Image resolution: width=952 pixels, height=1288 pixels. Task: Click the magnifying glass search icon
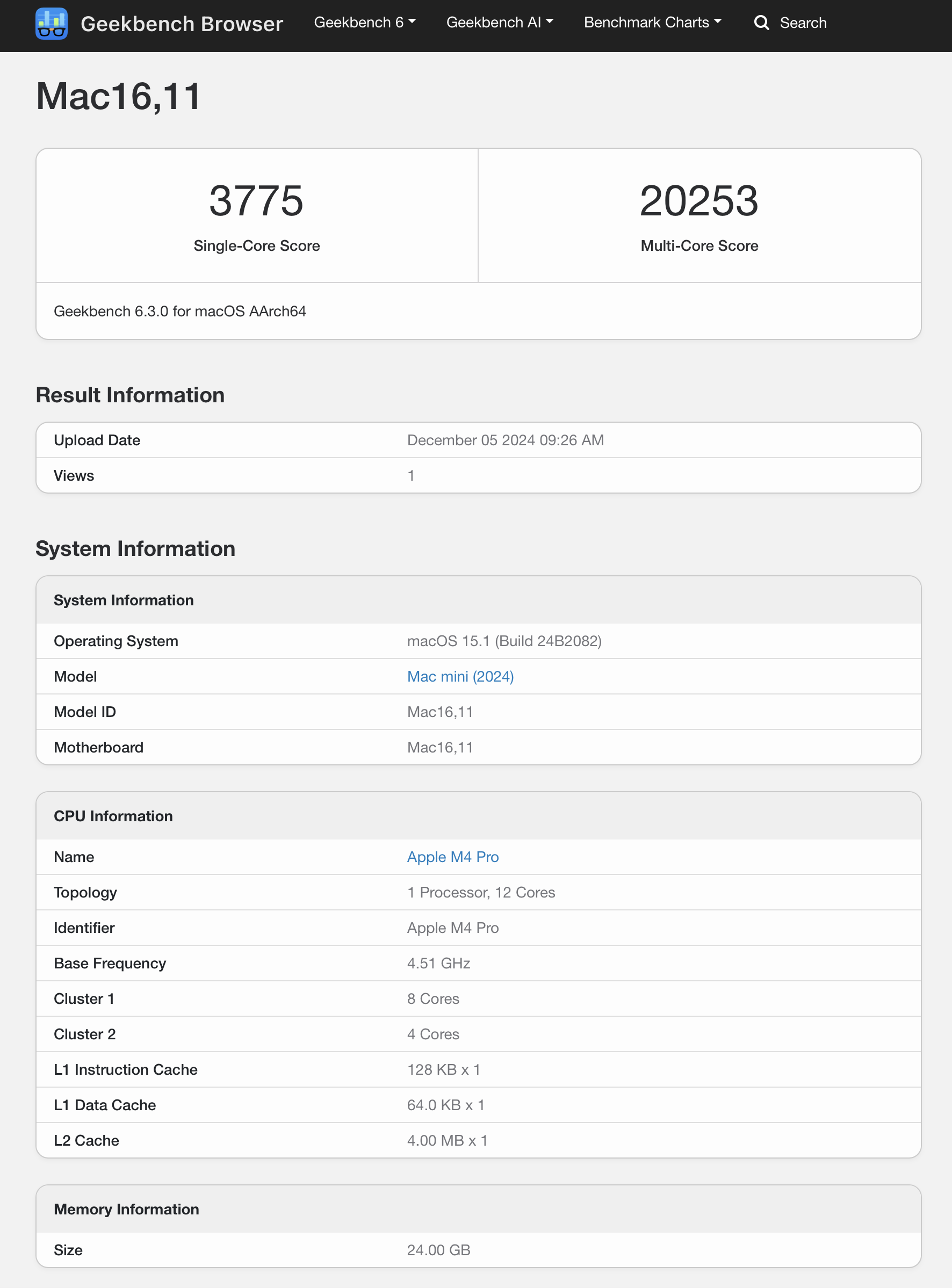coord(762,23)
